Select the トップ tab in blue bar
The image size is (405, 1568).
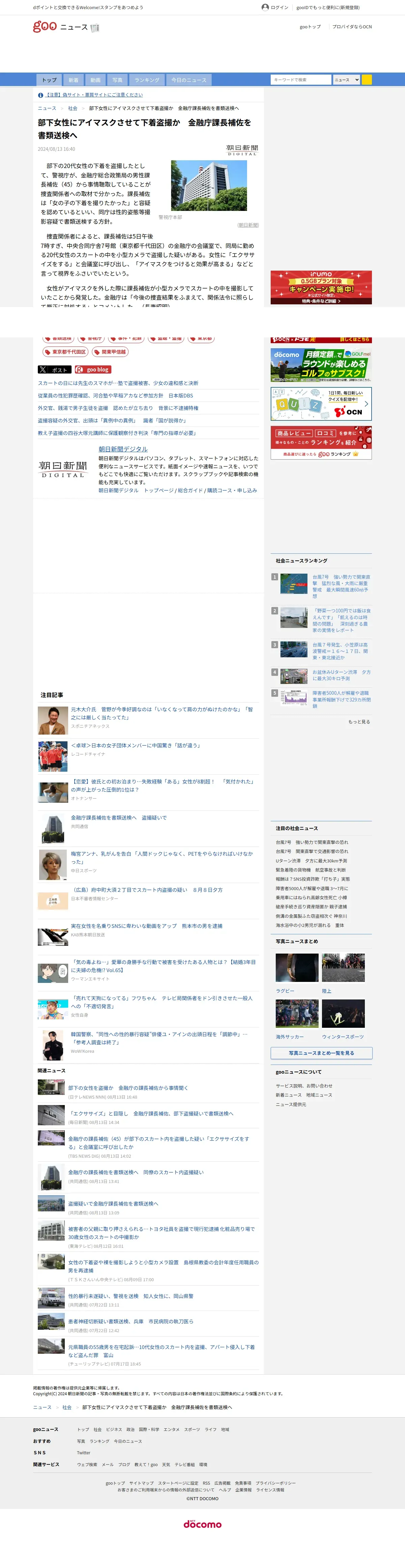click(49, 80)
